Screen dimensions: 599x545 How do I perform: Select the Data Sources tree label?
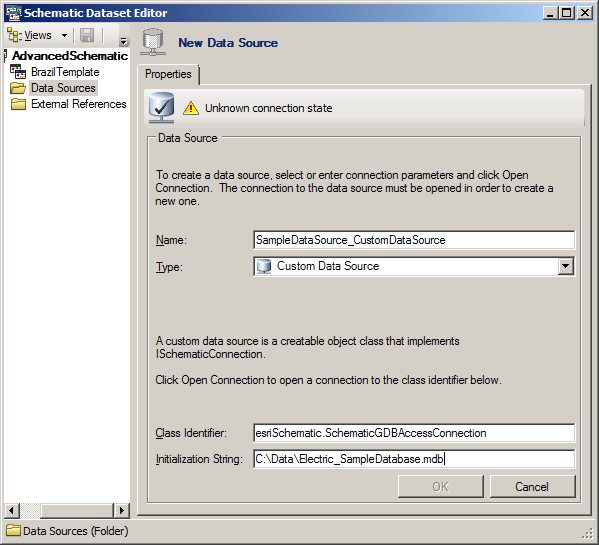click(x=63, y=88)
